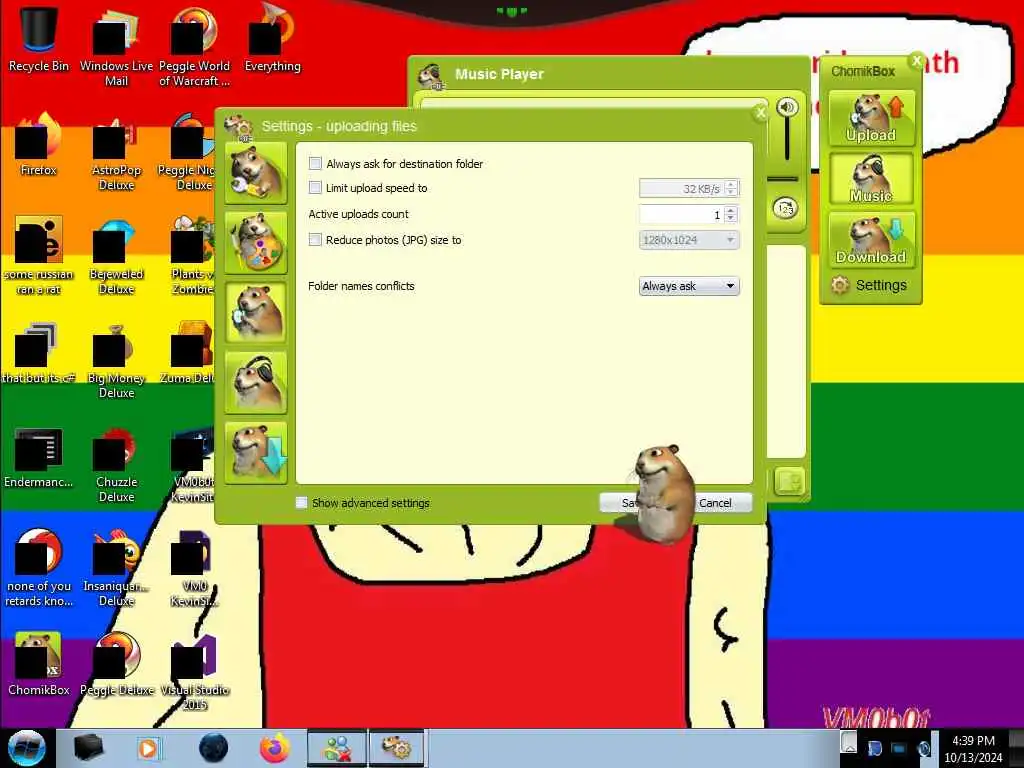Open Big Money Deluxe desktop icon

tap(116, 359)
